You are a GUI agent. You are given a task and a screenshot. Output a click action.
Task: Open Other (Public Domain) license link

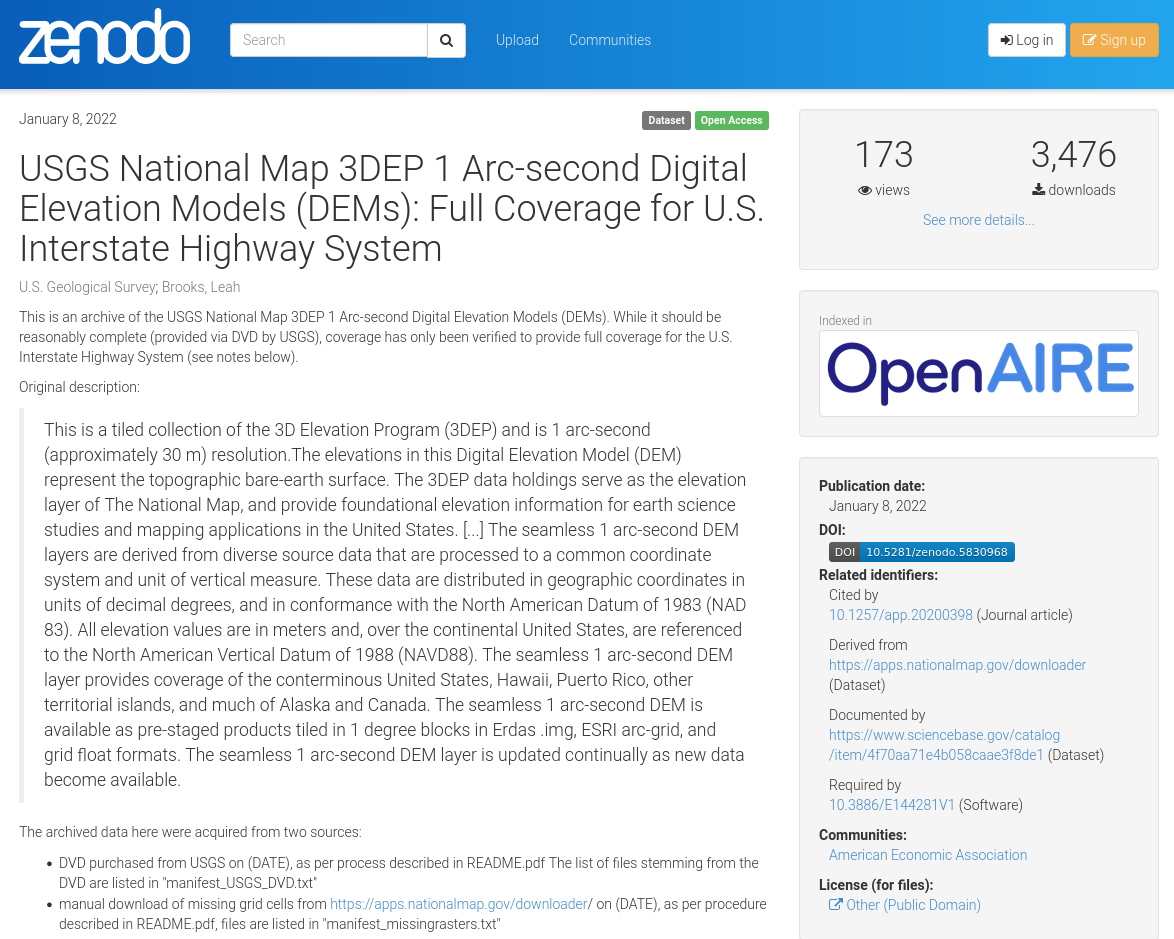pos(912,905)
